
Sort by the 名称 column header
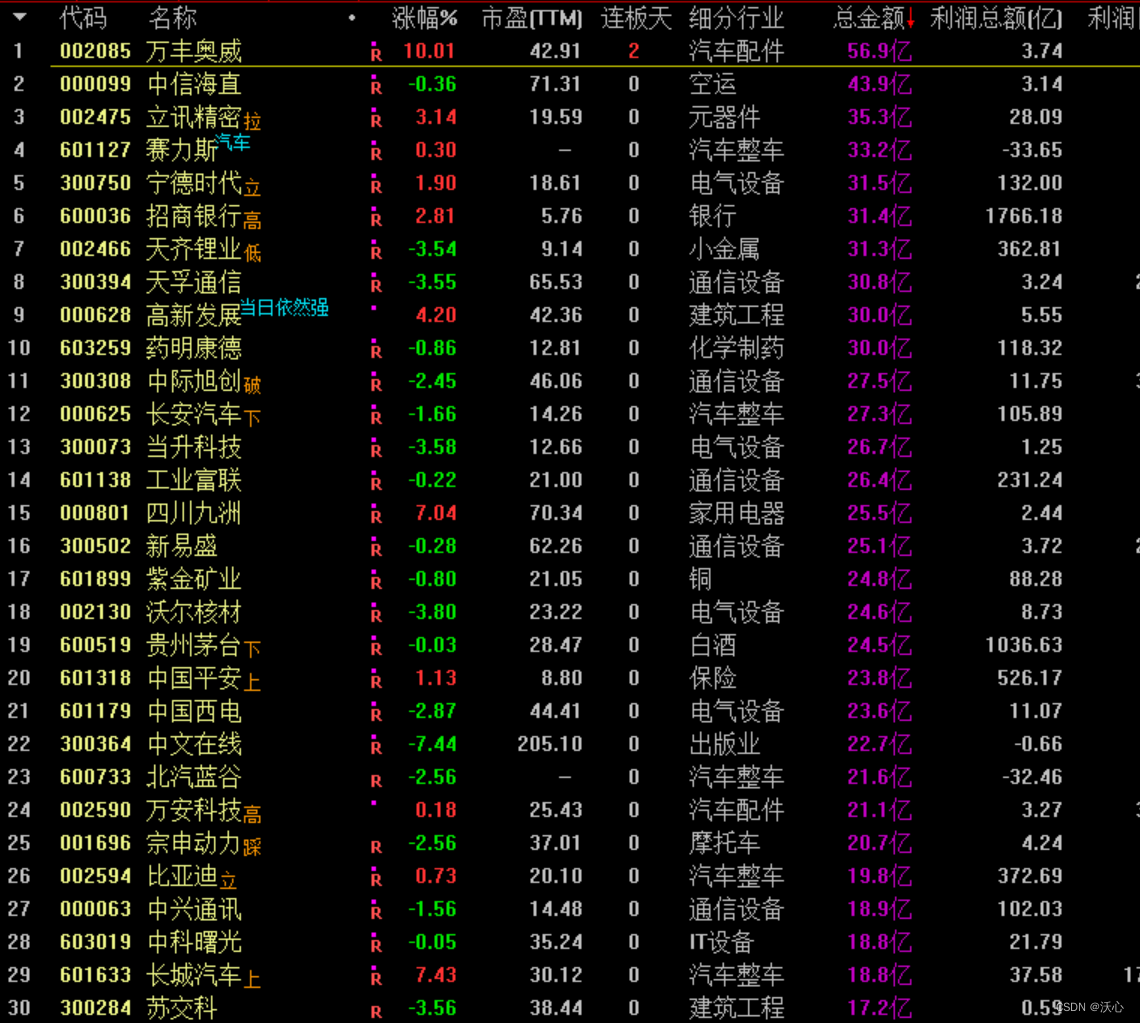[x=172, y=18]
